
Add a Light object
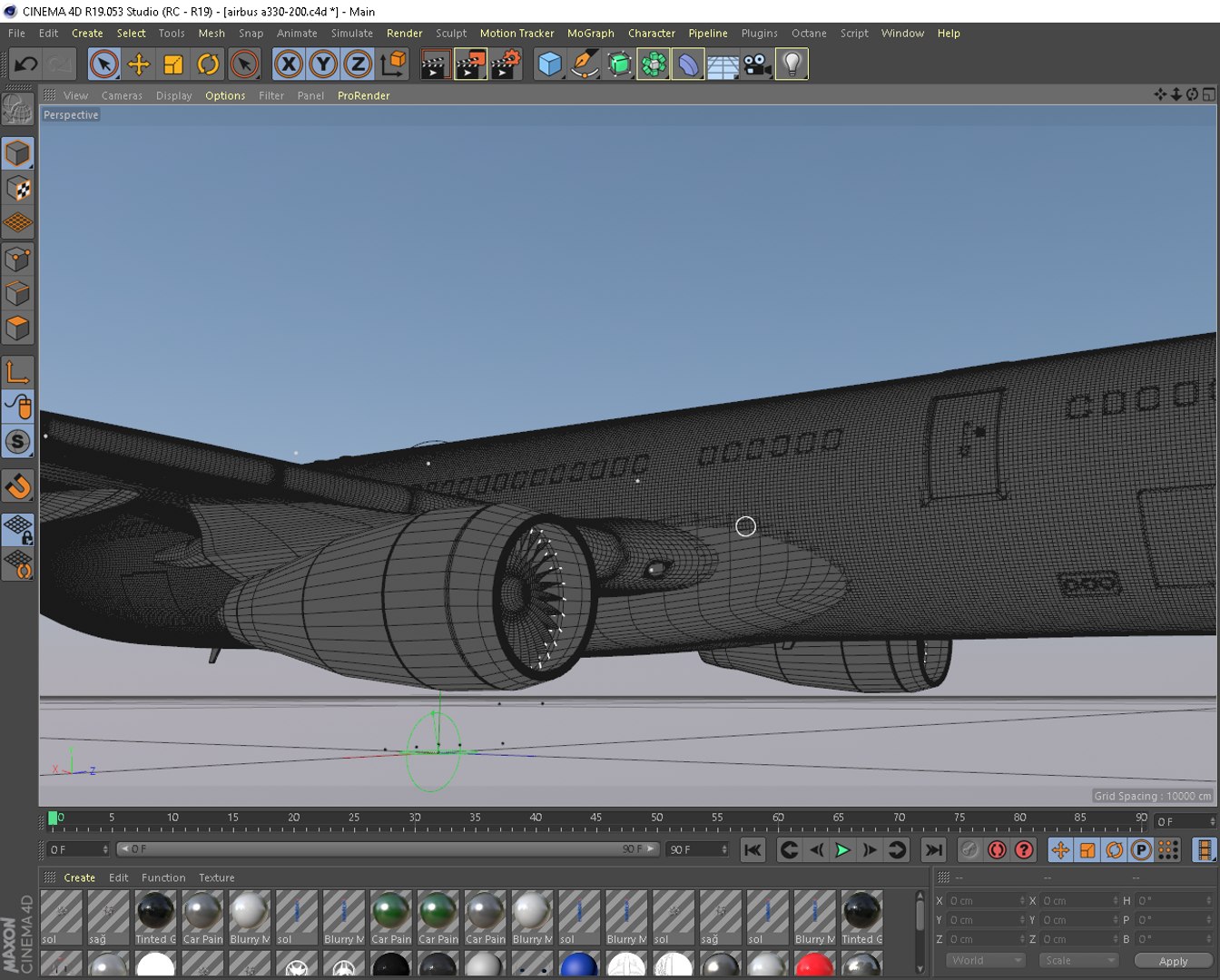(792, 64)
